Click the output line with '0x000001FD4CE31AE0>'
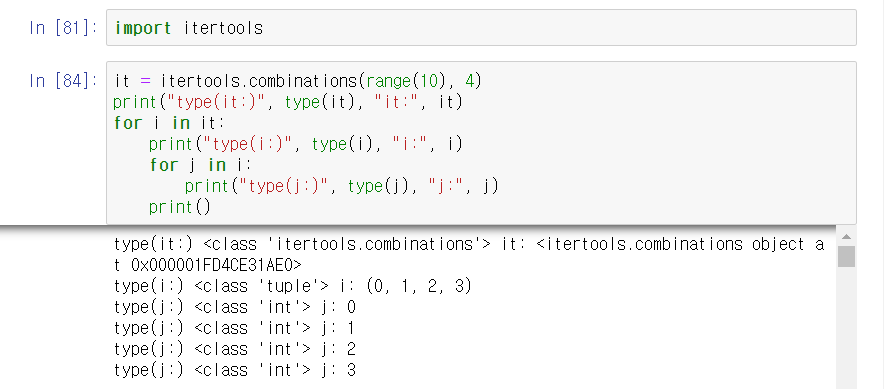884x389 pixels. tap(208, 265)
